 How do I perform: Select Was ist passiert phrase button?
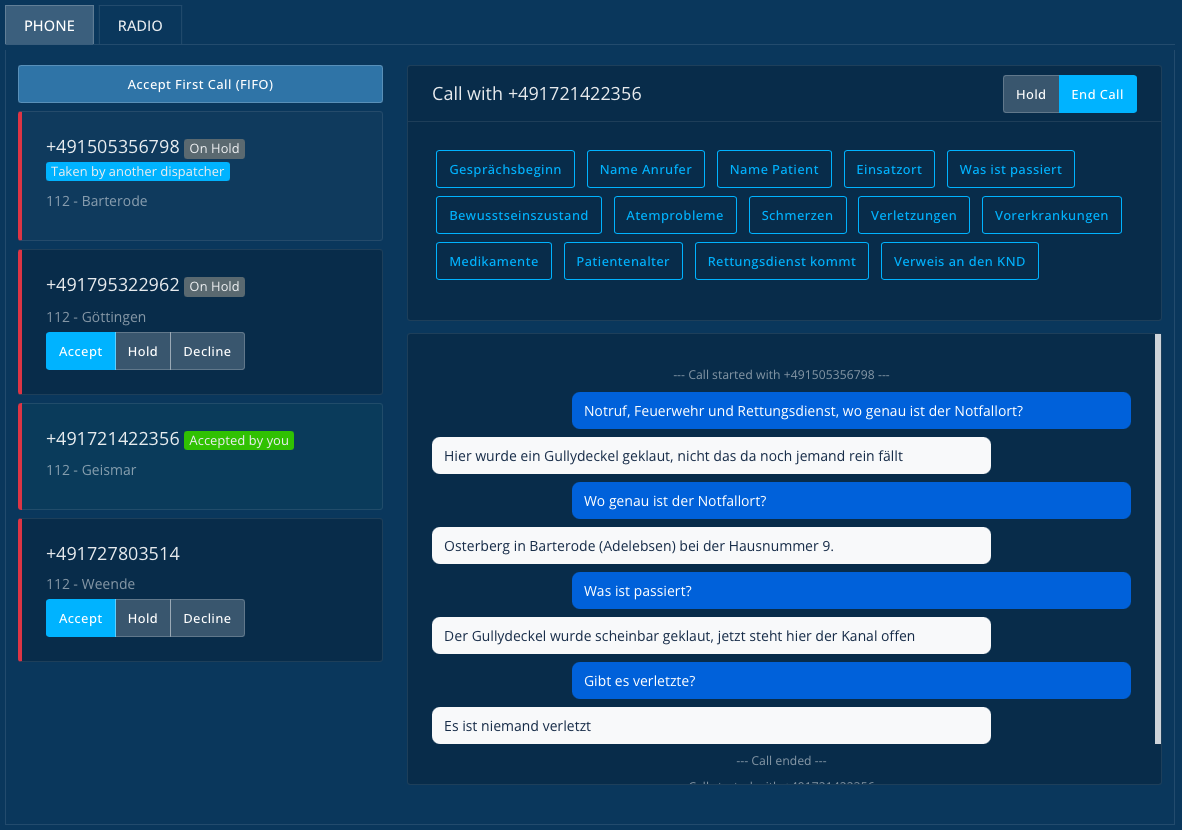(1010, 169)
